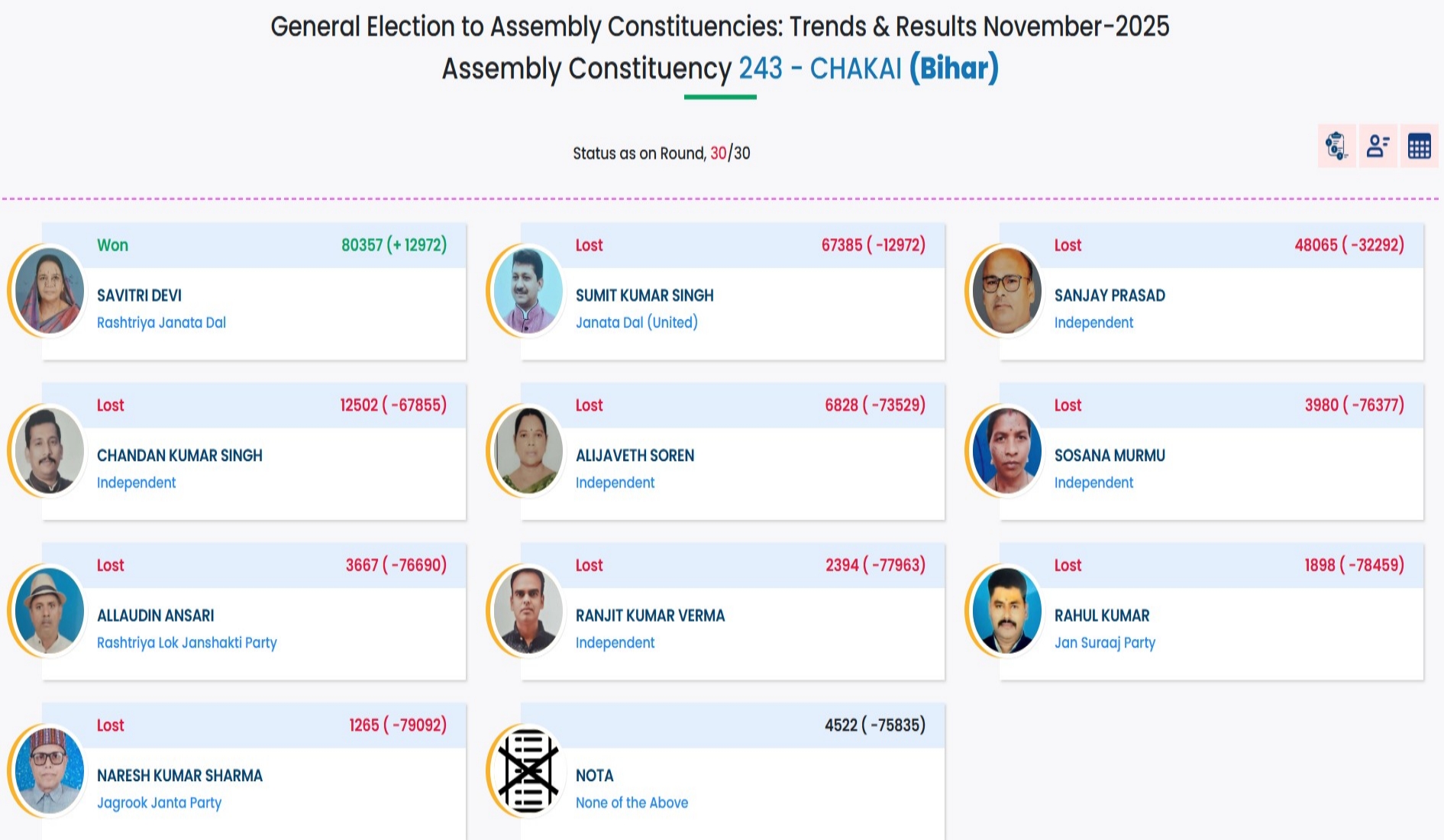Click the RANJIT KUMAR VERMA name
The height and width of the screenshot is (840, 1444).
point(650,615)
